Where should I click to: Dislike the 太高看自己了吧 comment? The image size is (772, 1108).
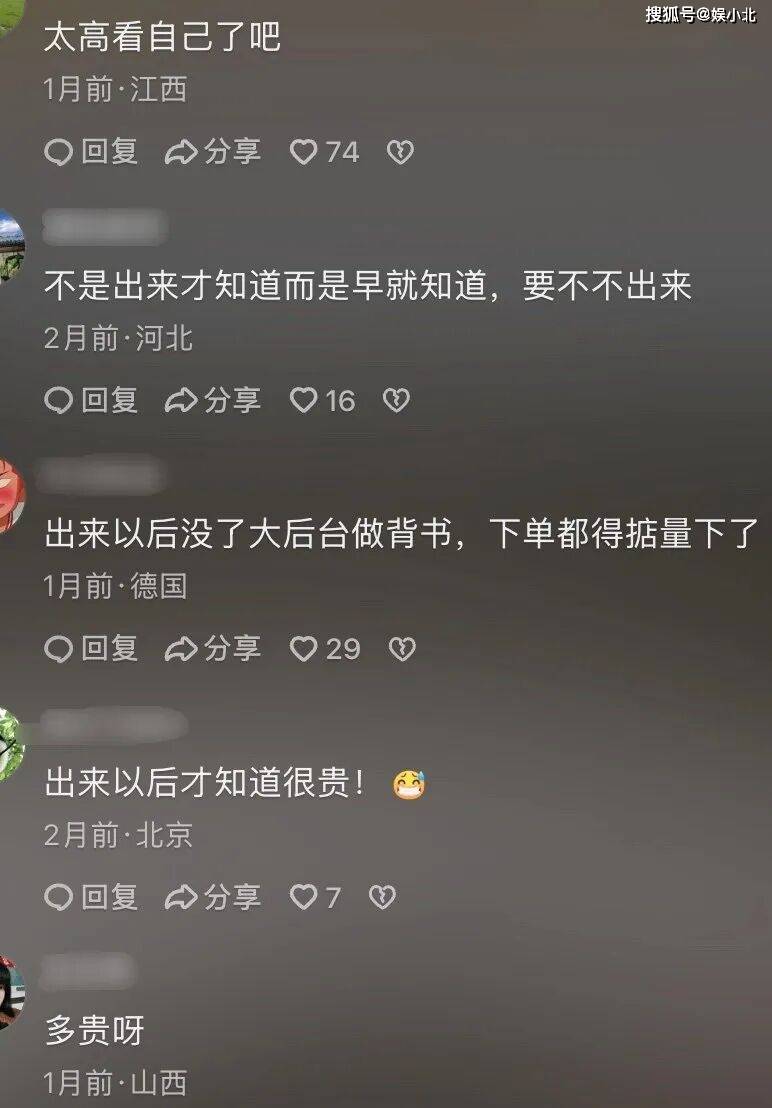tap(400, 152)
